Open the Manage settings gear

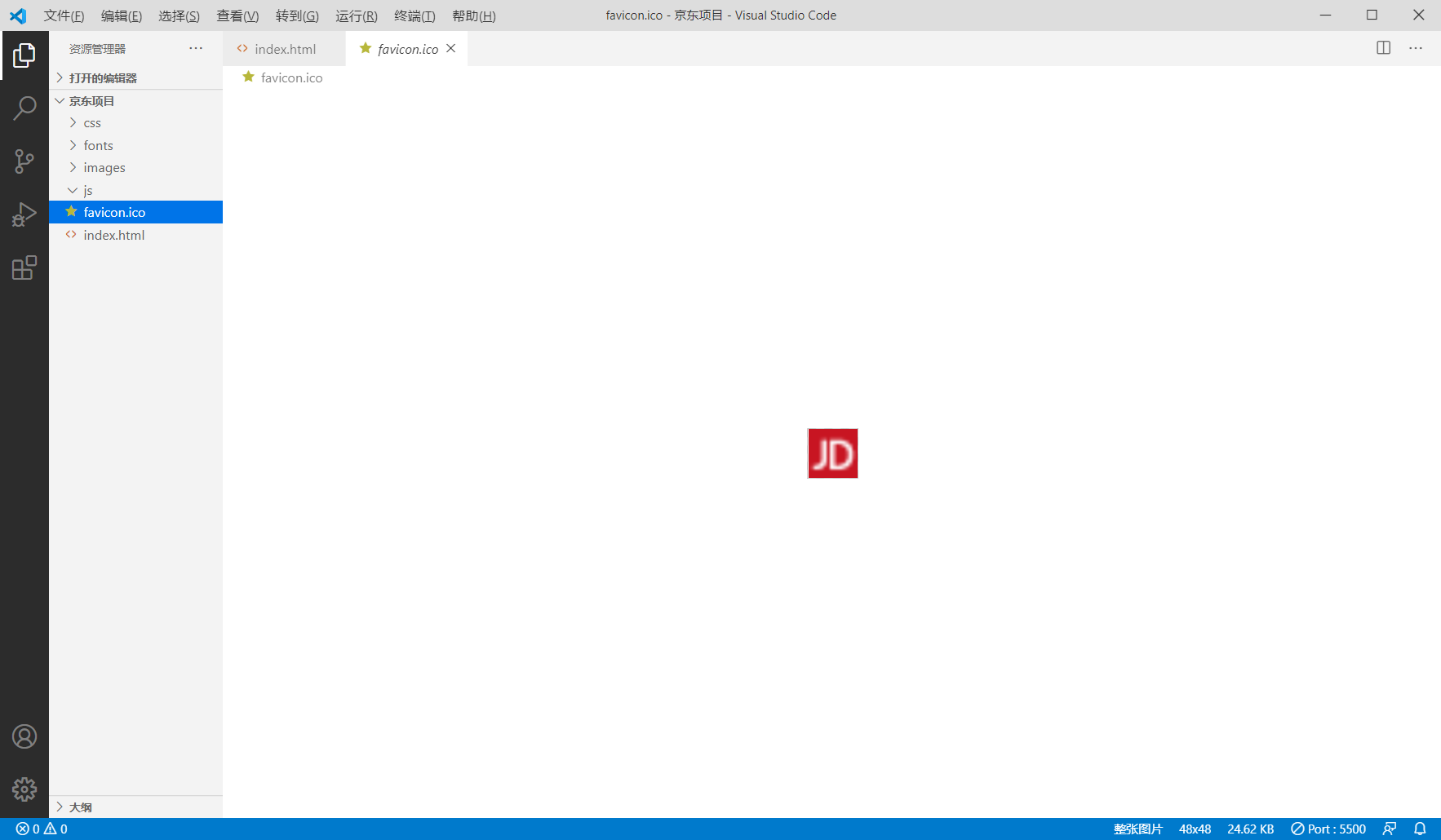[24, 789]
